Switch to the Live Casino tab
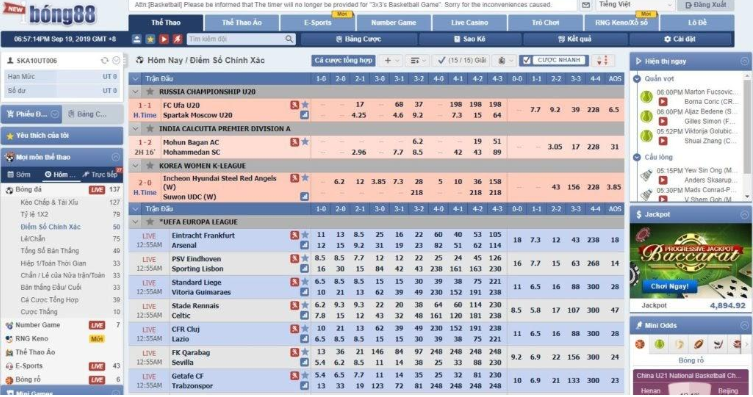Screen dimensions: 753x397 tap(469, 23)
